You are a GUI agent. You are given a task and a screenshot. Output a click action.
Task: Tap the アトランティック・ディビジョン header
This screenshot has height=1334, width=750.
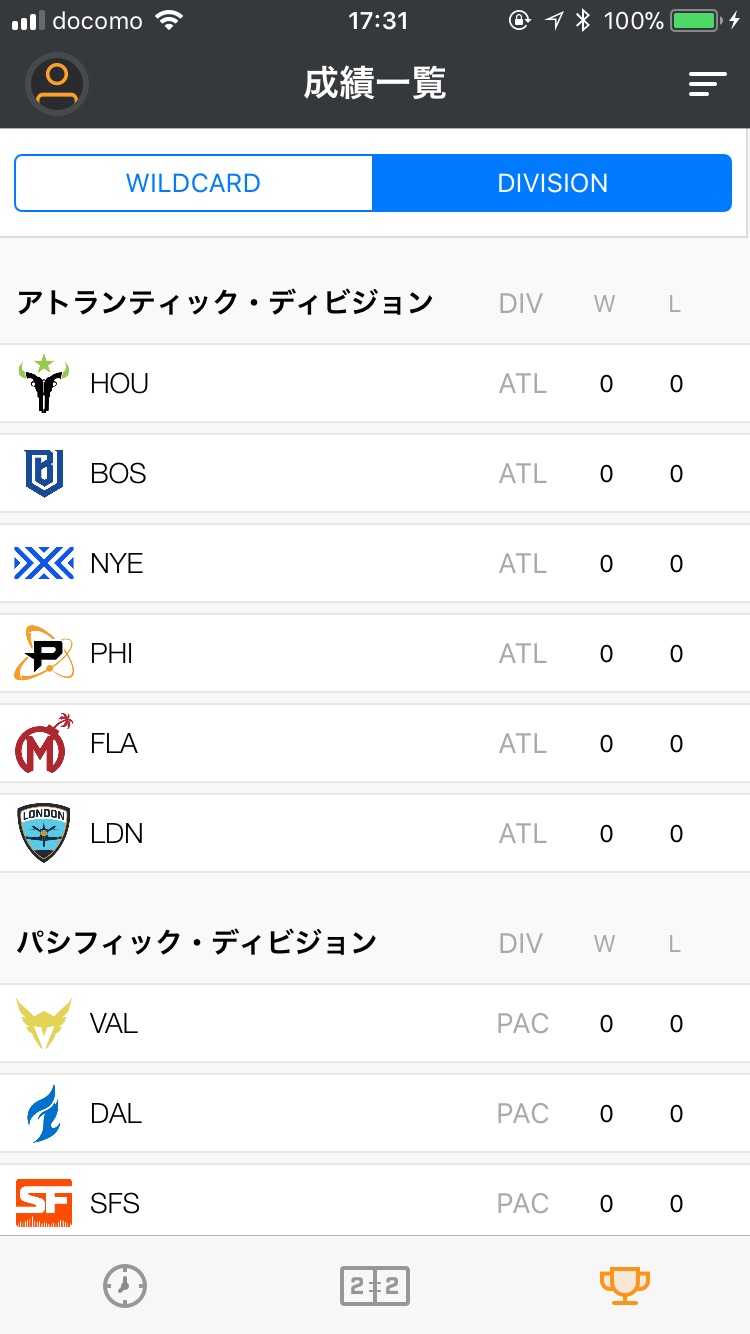(x=224, y=302)
